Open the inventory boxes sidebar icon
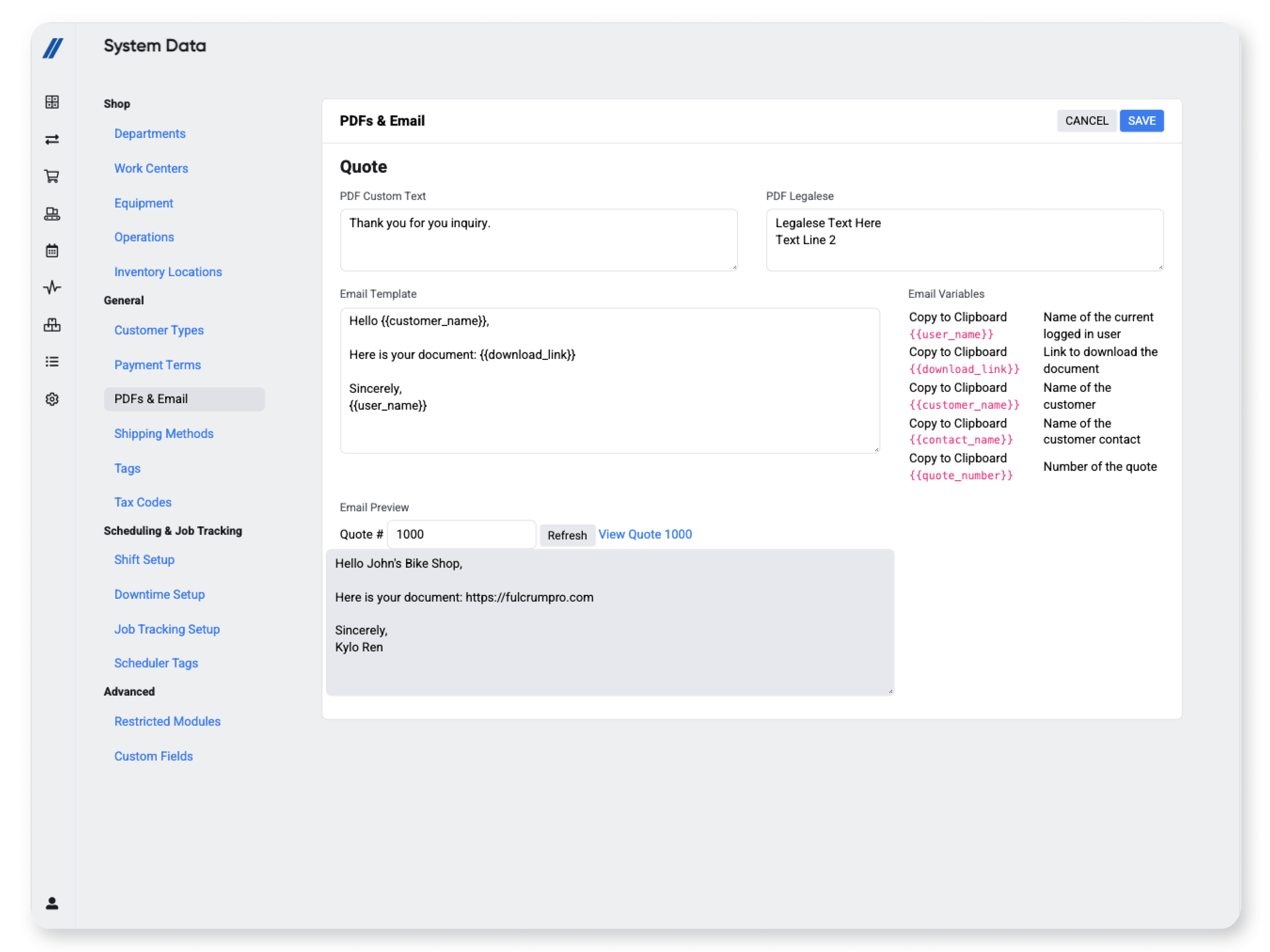Screen dimensions: 1270x952 52,325
